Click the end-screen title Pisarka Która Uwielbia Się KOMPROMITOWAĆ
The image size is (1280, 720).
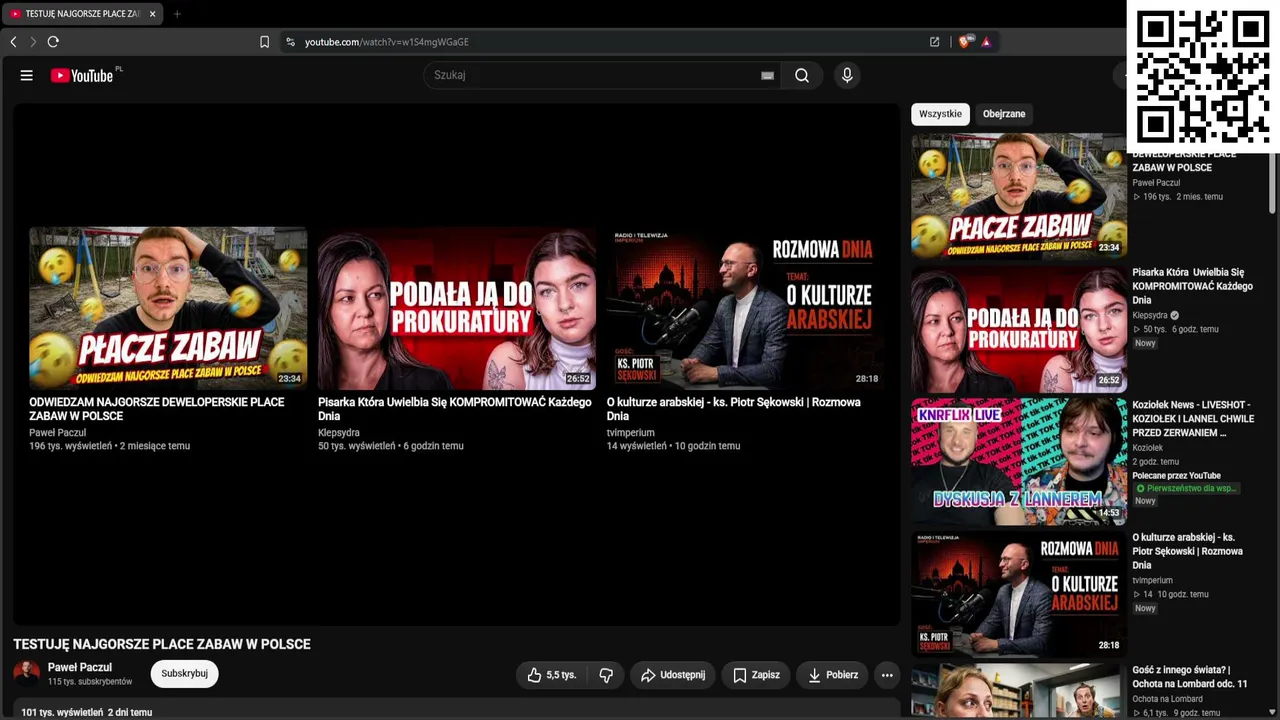(455, 409)
